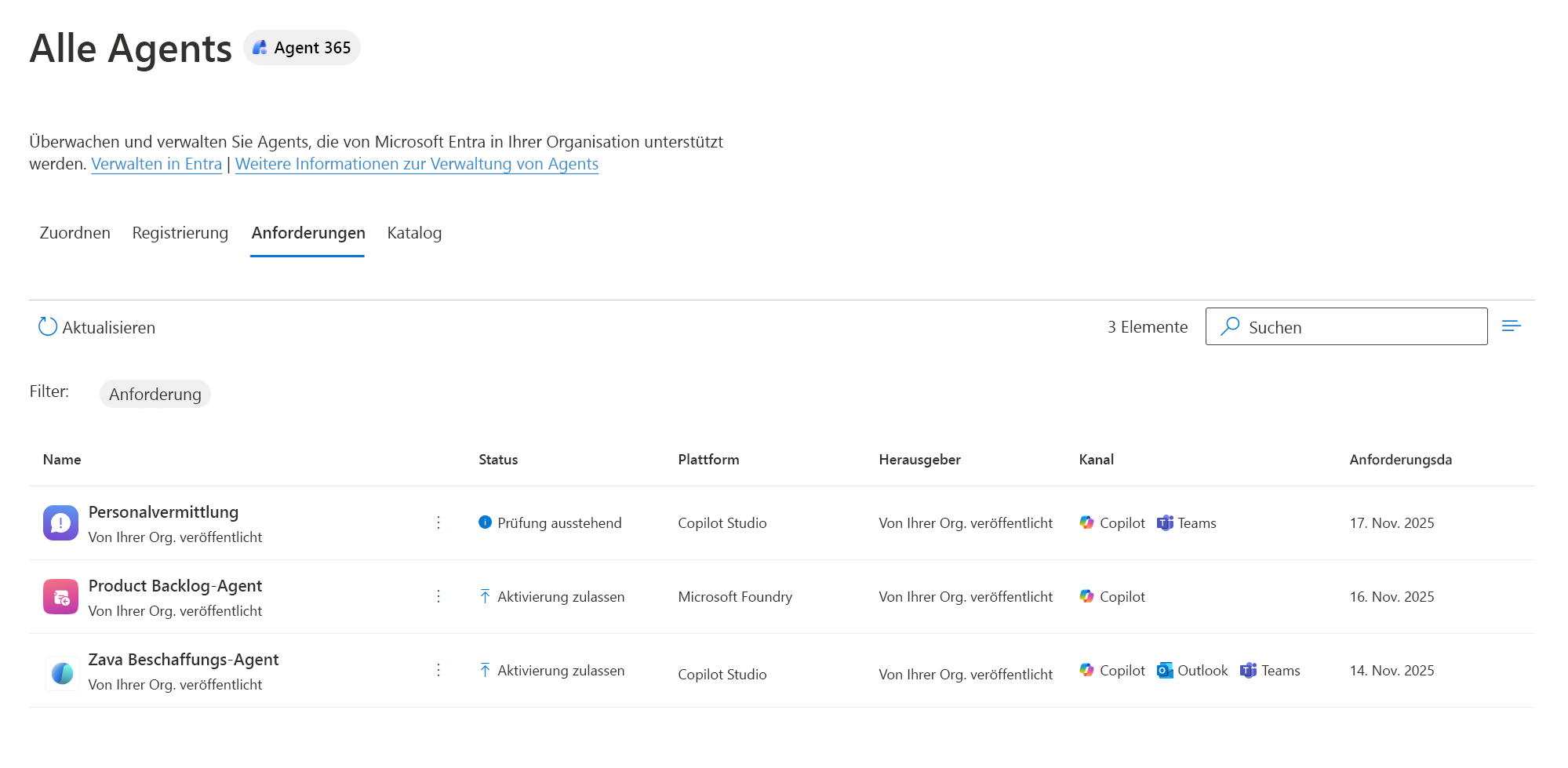
Task: Click the blue info icon by Prüfung ausstehend
Action: coord(485,522)
